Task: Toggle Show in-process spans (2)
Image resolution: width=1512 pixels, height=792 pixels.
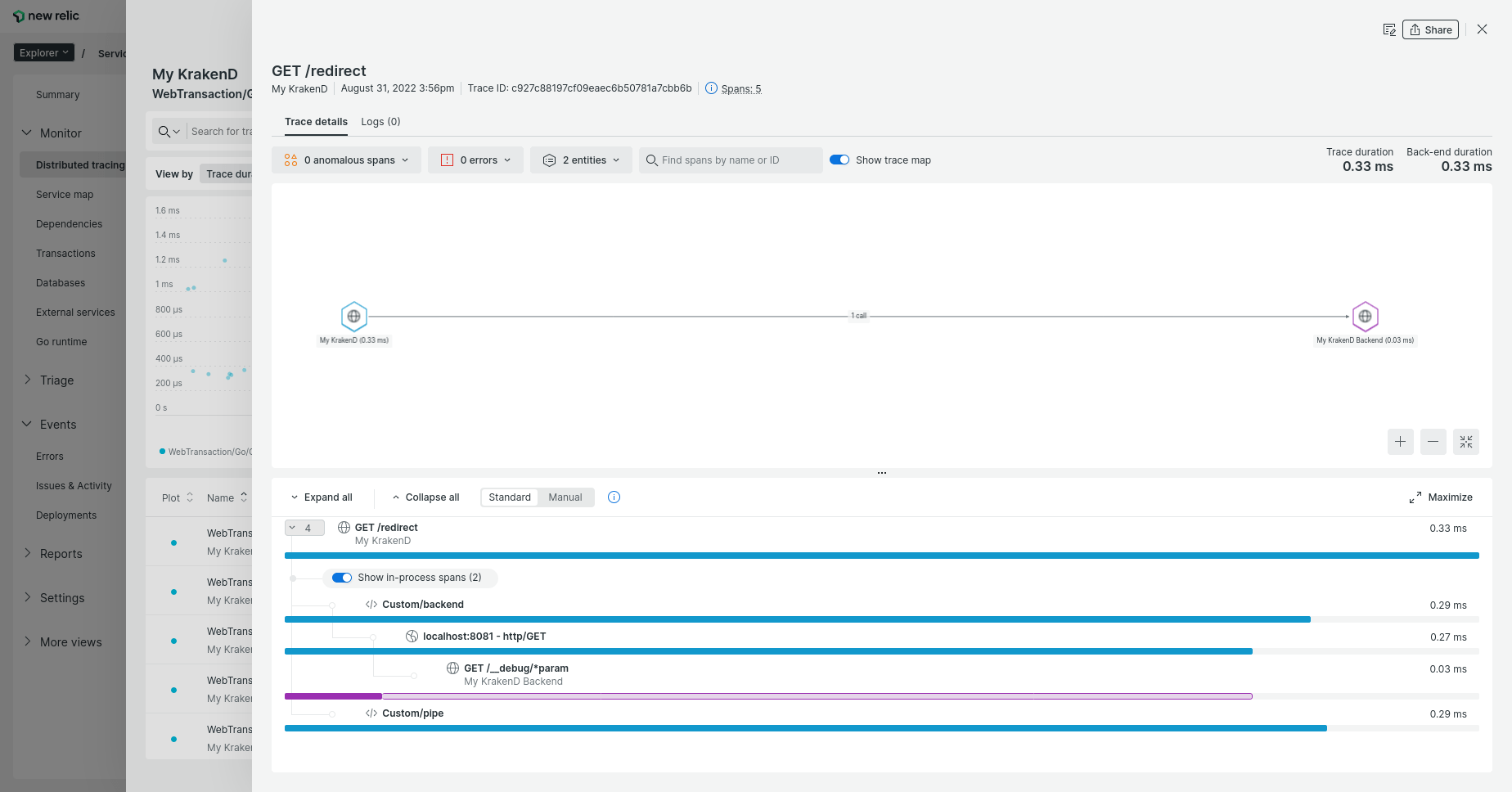Action: pyautogui.click(x=342, y=578)
